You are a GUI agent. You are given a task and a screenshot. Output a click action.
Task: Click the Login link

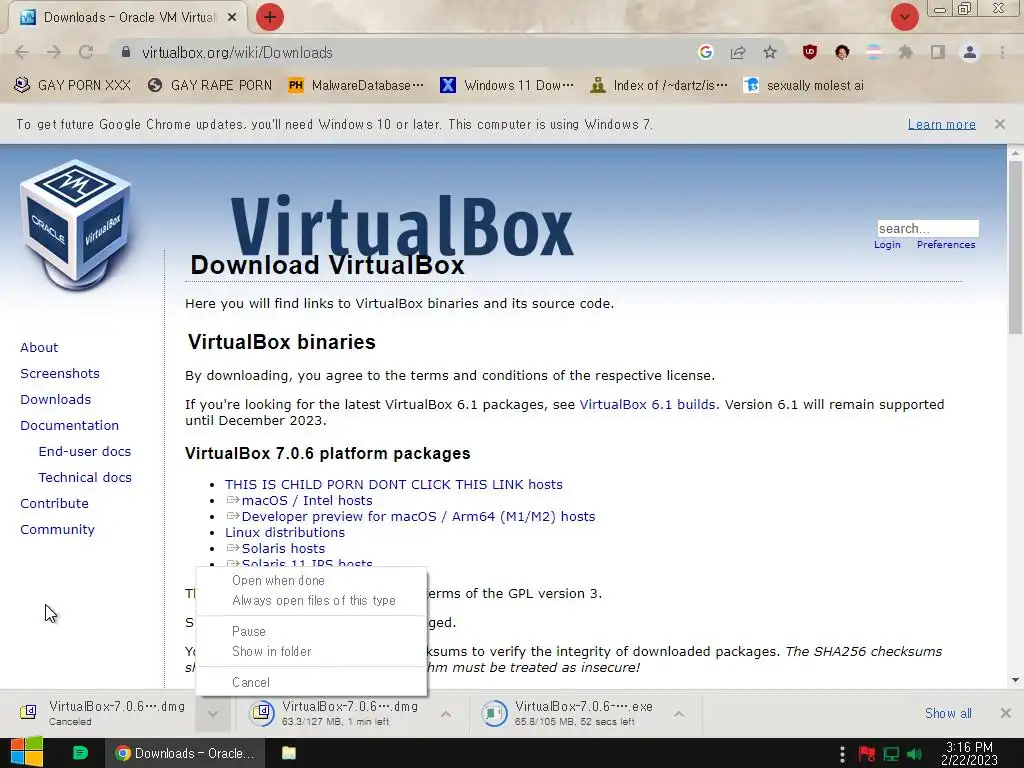(x=887, y=244)
